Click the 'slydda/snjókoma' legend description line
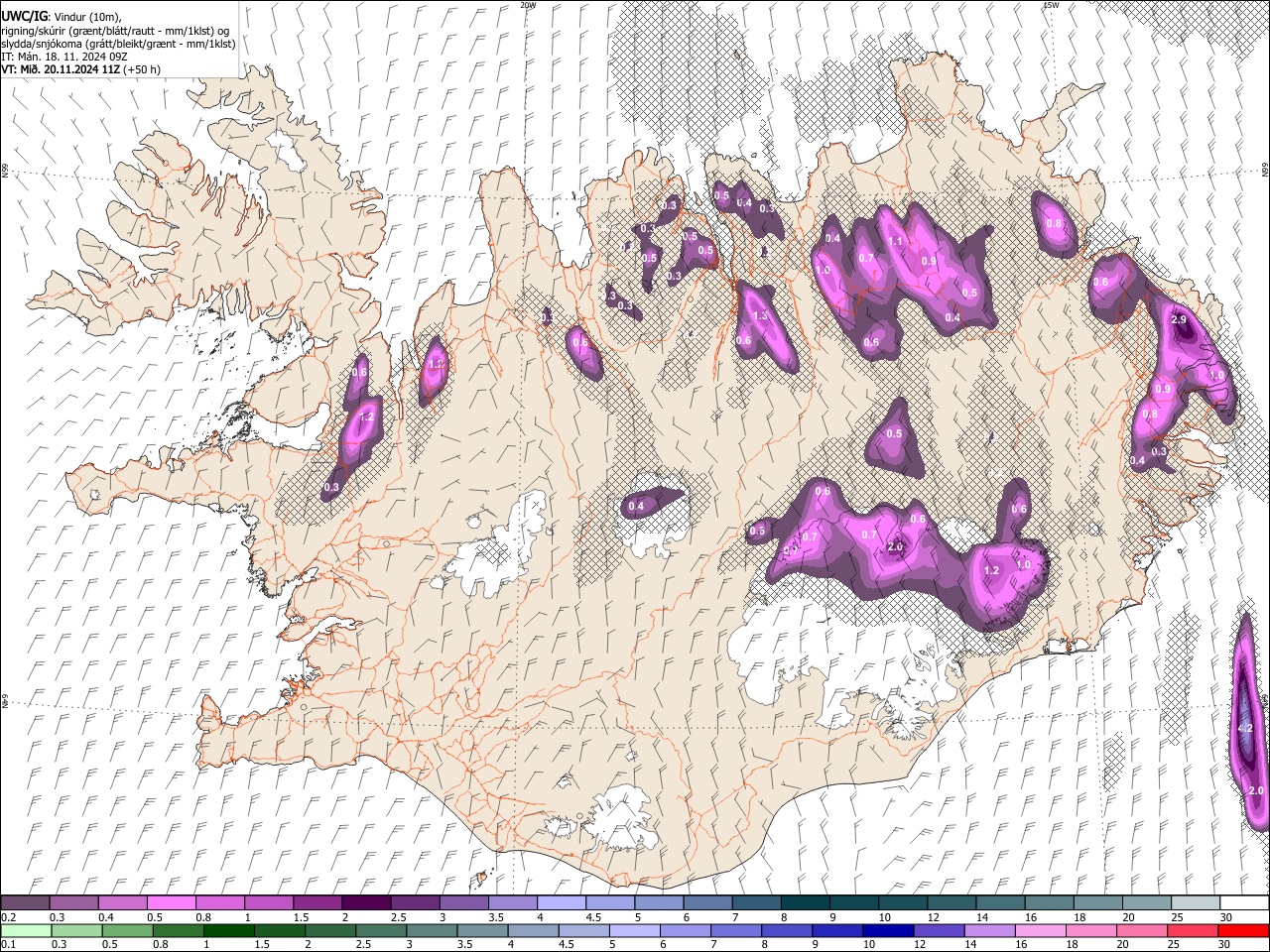 tap(118, 44)
